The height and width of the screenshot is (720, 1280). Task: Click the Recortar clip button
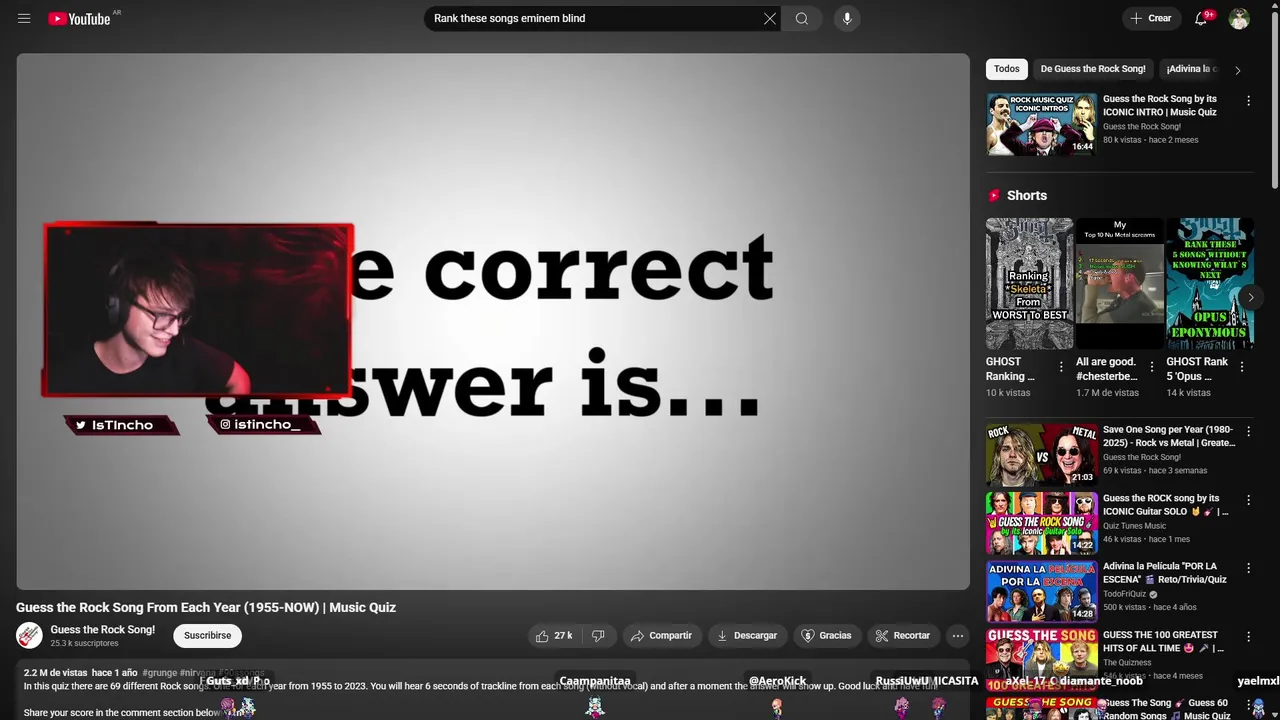(903, 636)
